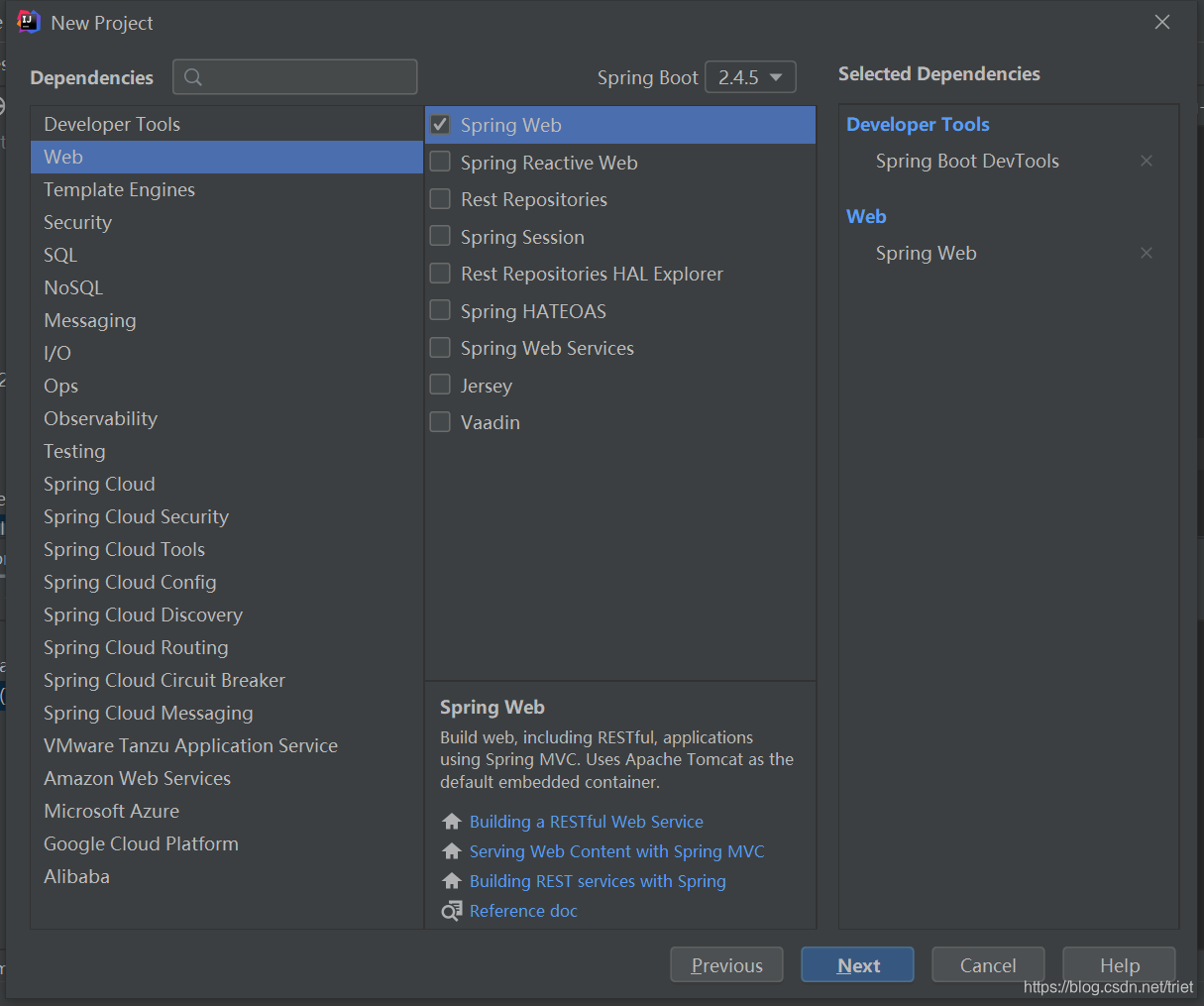The height and width of the screenshot is (1006, 1204).
Task: Select Developer Tools category
Action: [227, 124]
